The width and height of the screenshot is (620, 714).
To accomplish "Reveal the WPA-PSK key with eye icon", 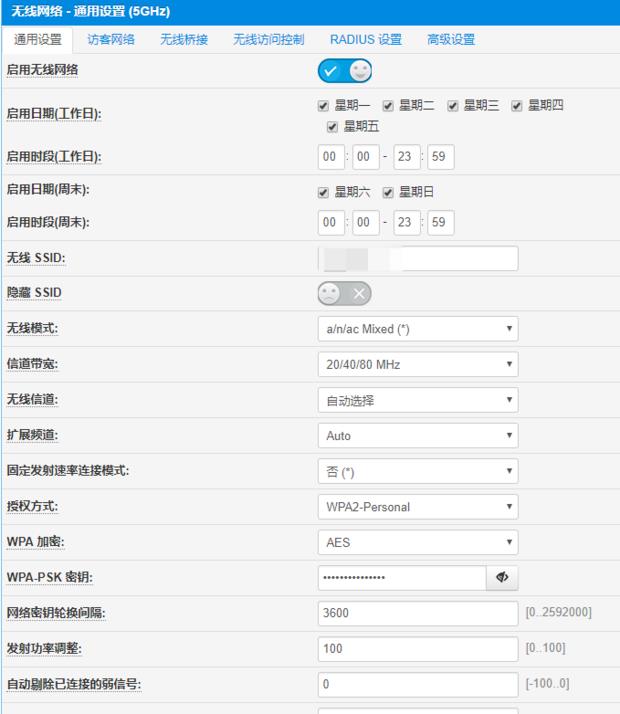I will click(502, 577).
